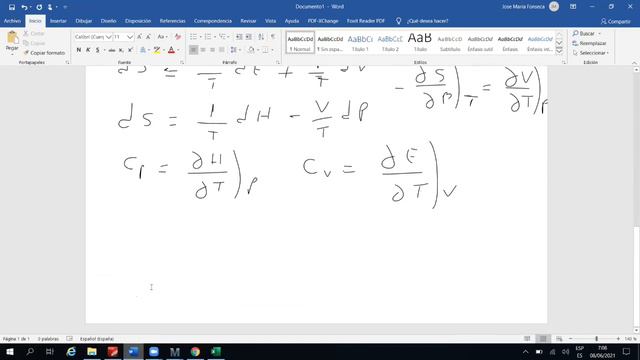The image size is (640, 360).
Task: Click Reemplazar (replace)
Action: pos(589,43)
